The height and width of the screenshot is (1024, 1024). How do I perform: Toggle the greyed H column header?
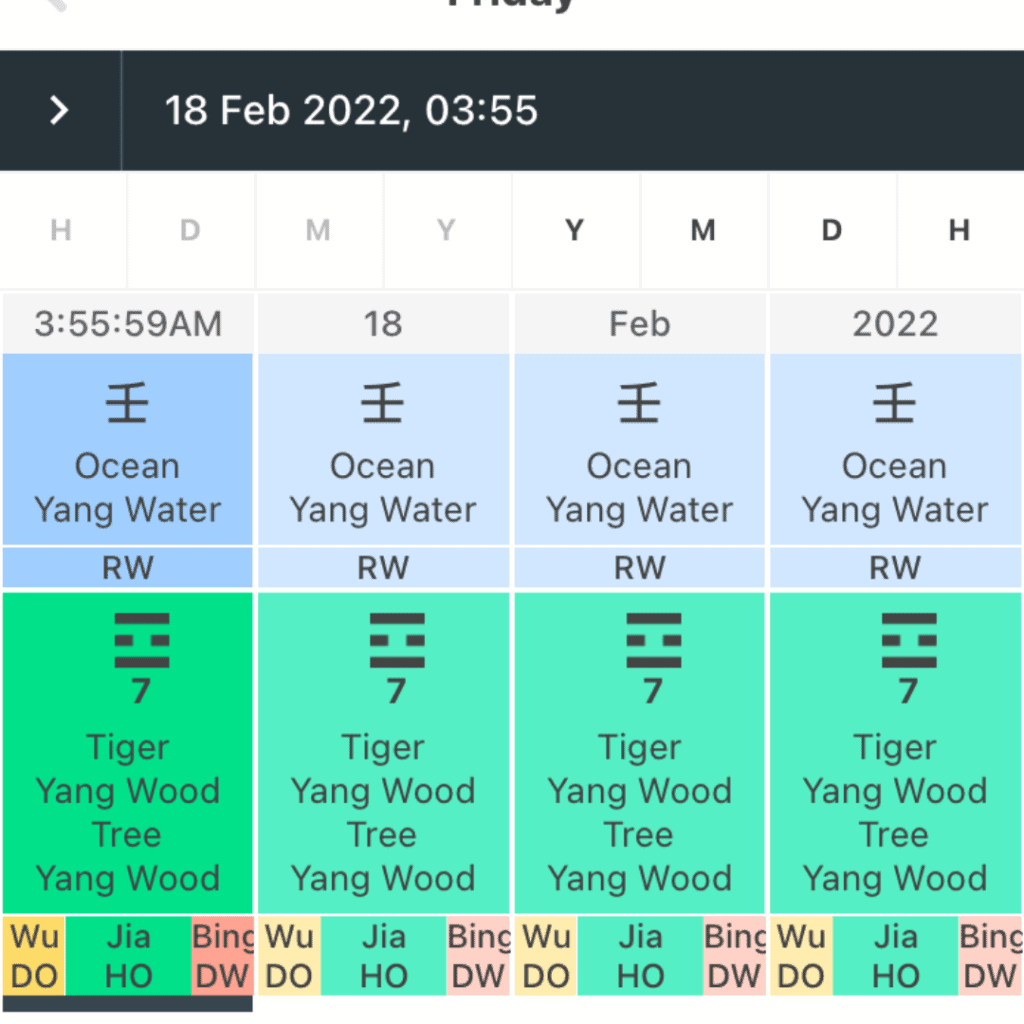61,231
